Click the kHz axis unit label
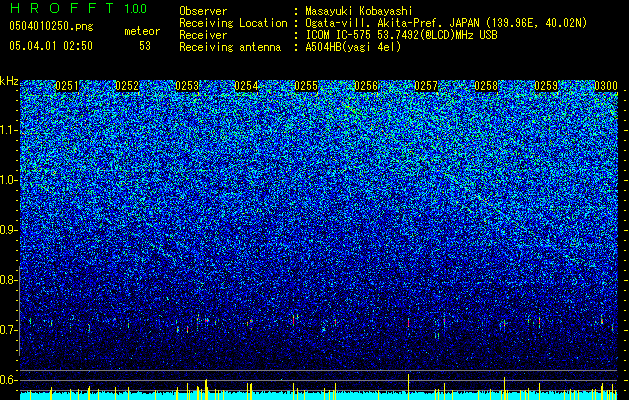This screenshot has width=629, height=400. (9, 81)
